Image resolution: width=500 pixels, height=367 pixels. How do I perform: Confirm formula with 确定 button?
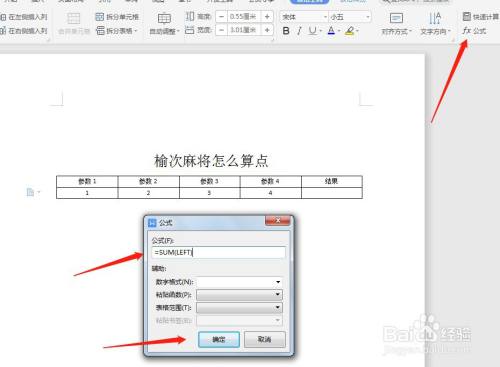(219, 339)
